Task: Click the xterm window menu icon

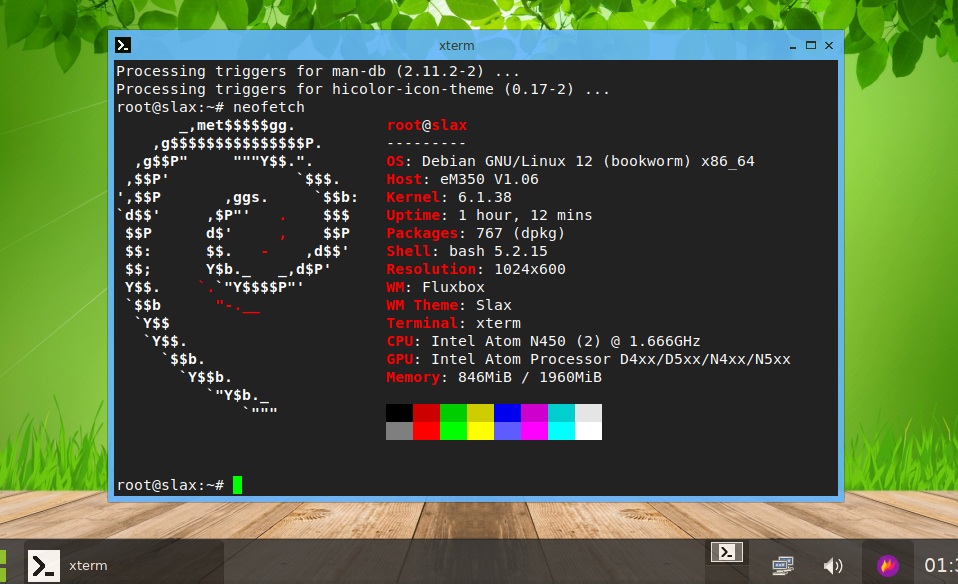Action: coord(123,45)
